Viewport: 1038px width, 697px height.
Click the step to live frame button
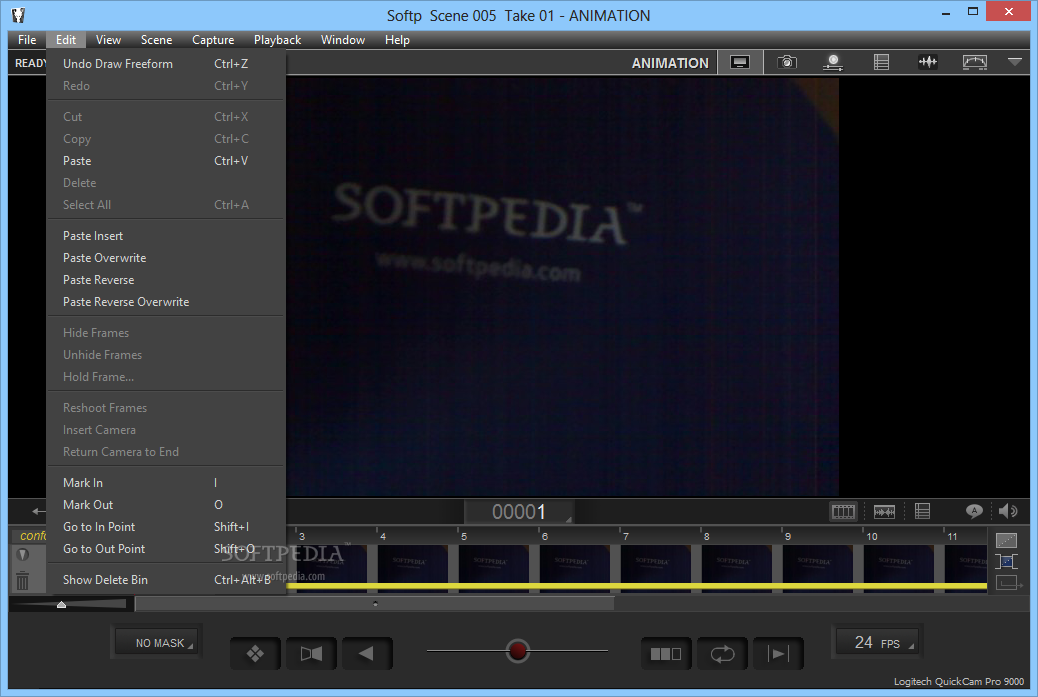click(x=778, y=654)
